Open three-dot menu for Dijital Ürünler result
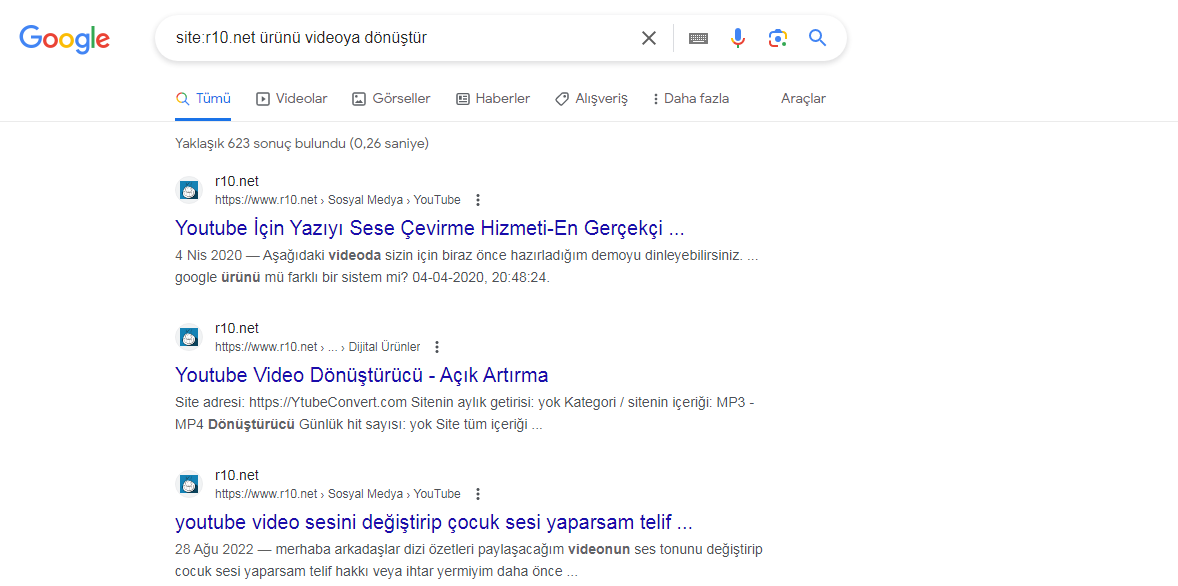 437,347
